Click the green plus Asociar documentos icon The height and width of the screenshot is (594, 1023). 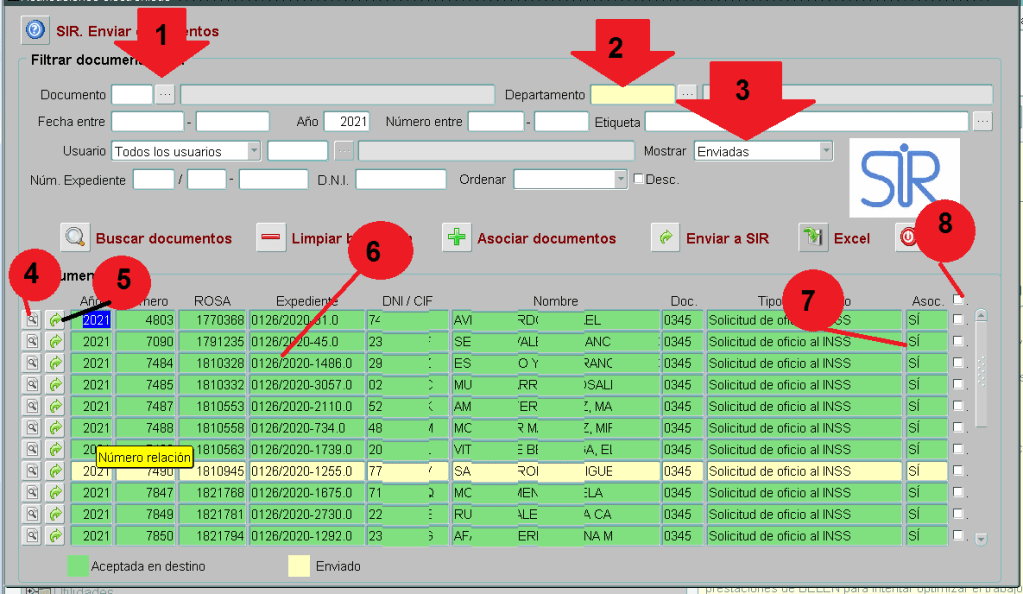pos(456,238)
